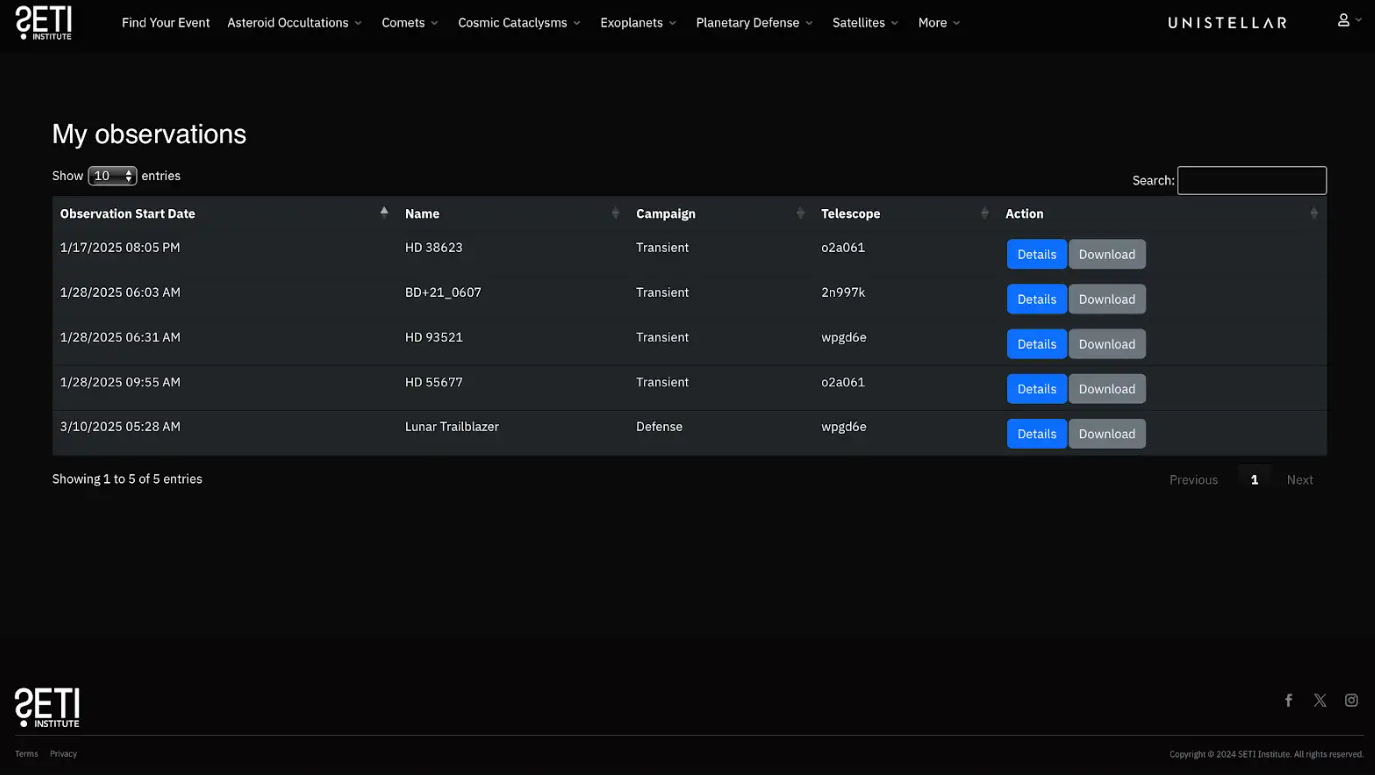
Task: Click the Search input field
Action: coord(1251,181)
